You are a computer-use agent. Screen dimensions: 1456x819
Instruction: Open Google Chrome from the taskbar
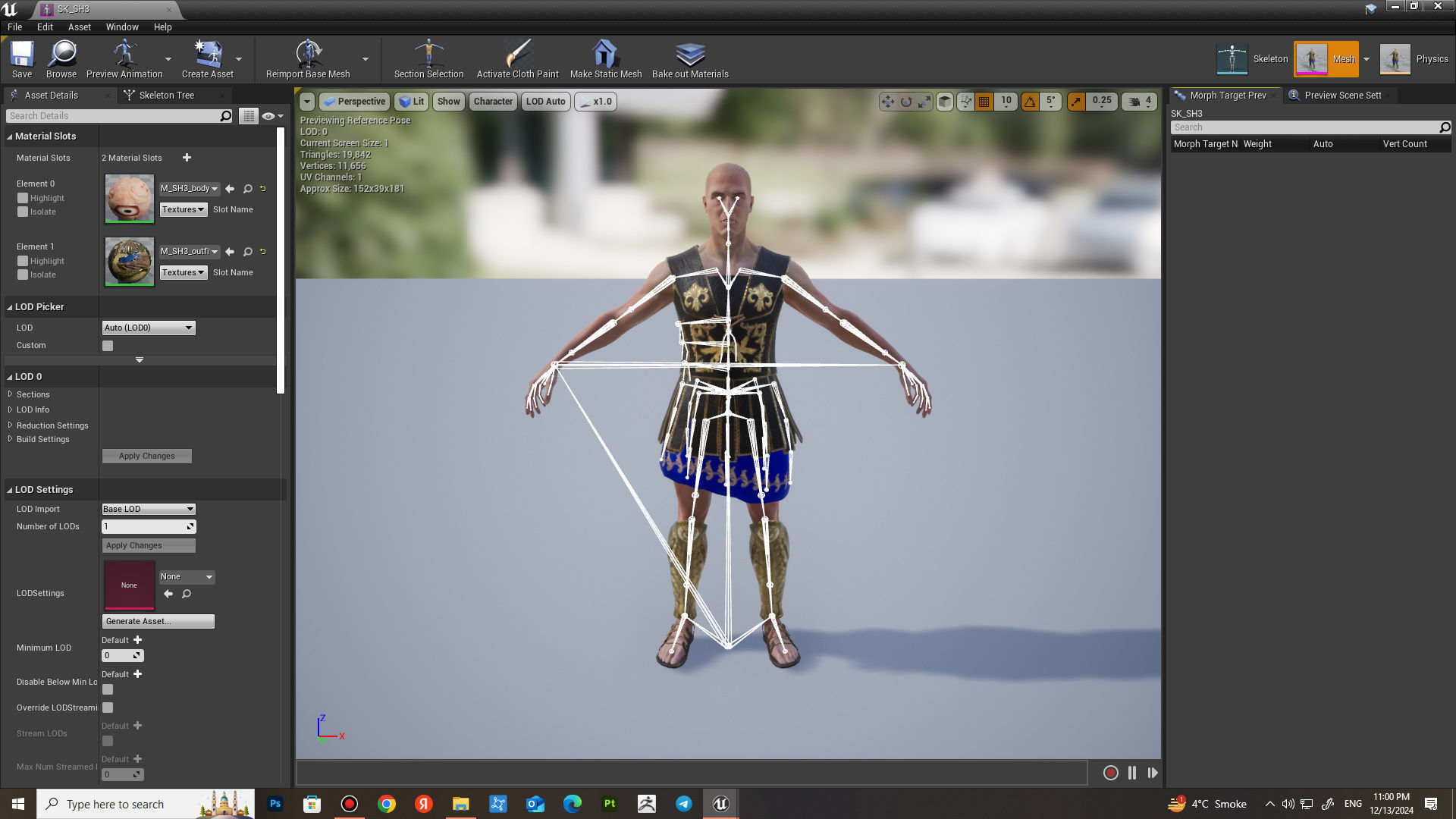387,804
